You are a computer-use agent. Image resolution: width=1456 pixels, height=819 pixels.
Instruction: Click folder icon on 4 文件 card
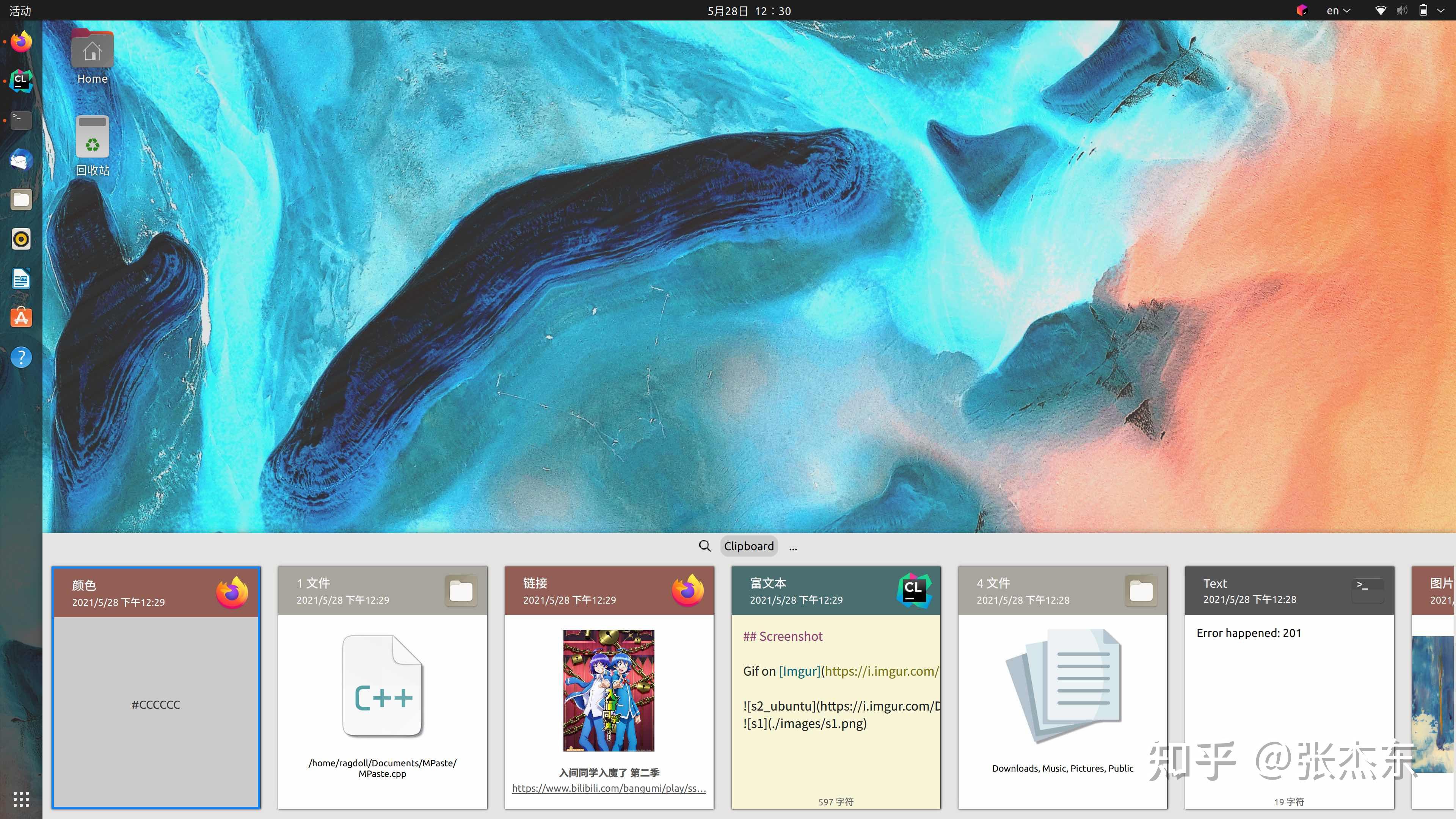click(x=1141, y=591)
